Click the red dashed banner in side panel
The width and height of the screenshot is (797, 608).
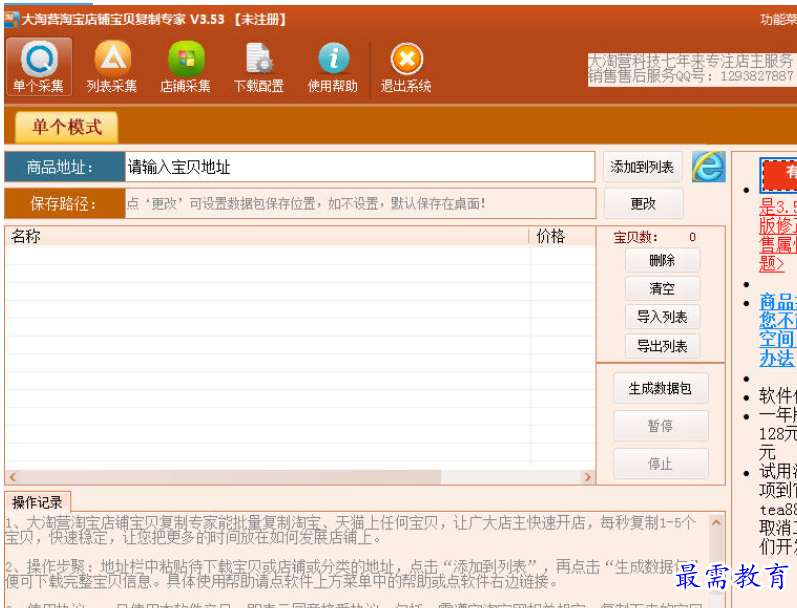779,175
